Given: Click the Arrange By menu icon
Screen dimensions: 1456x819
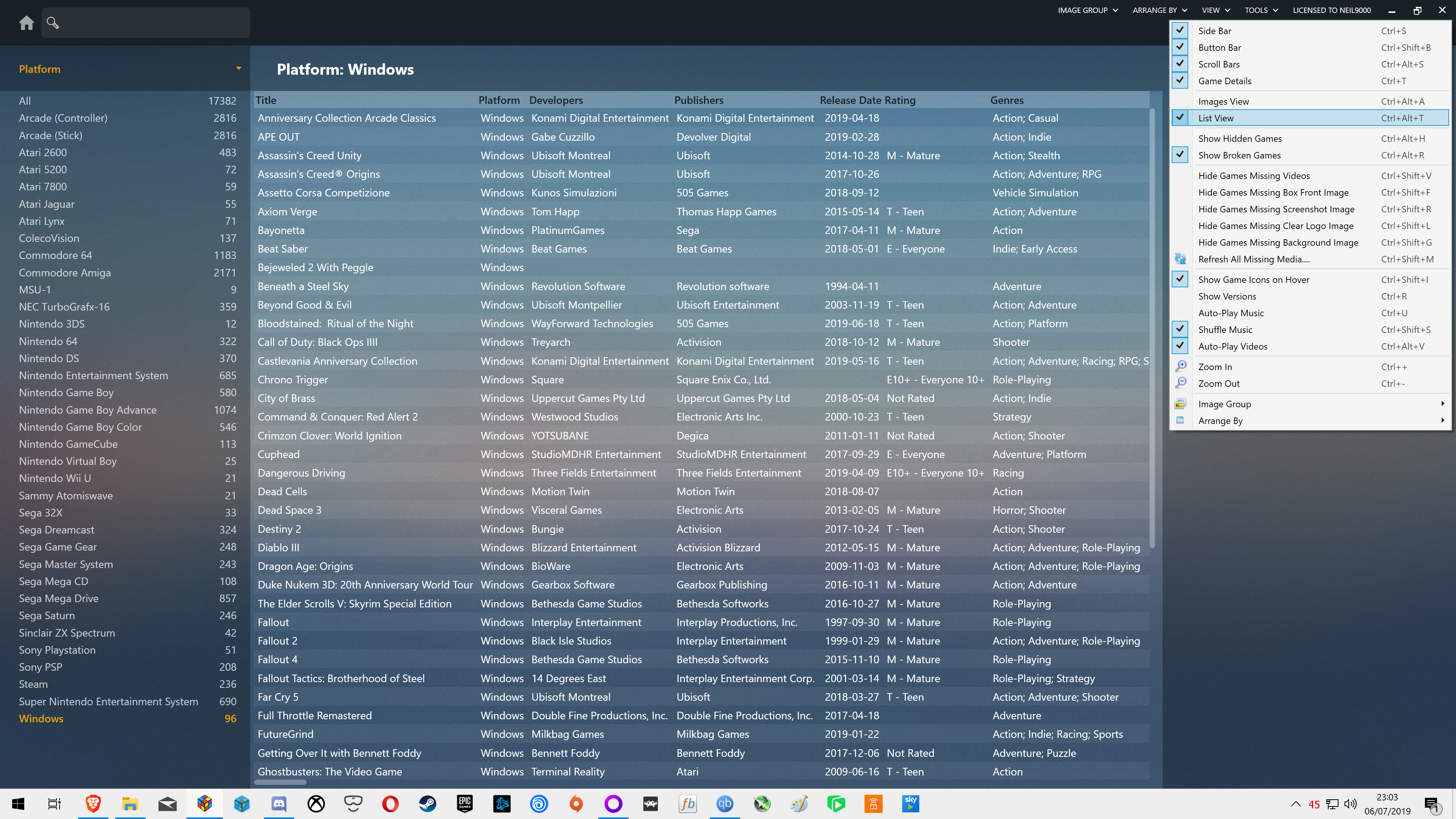Looking at the screenshot, I should pyautogui.click(x=1180, y=420).
